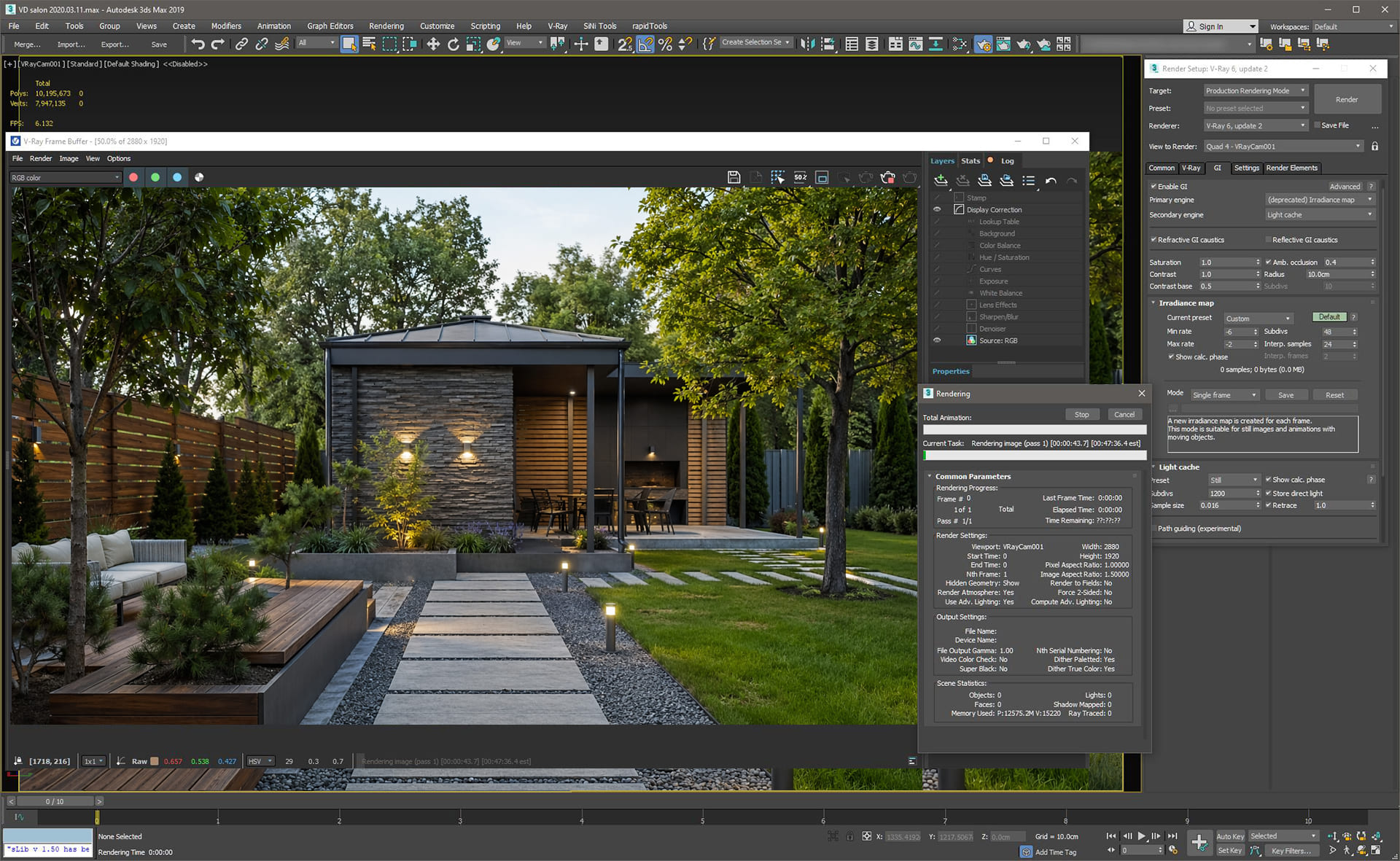The width and height of the screenshot is (1400, 861).
Task: Open the Curve Editor from toolbar
Action: [916, 44]
